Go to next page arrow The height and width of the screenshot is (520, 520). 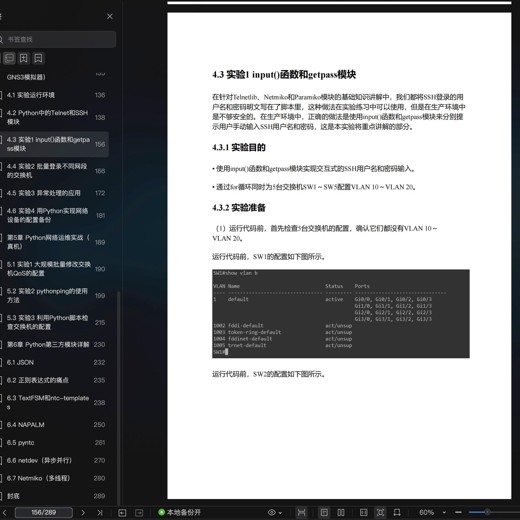[83, 512]
